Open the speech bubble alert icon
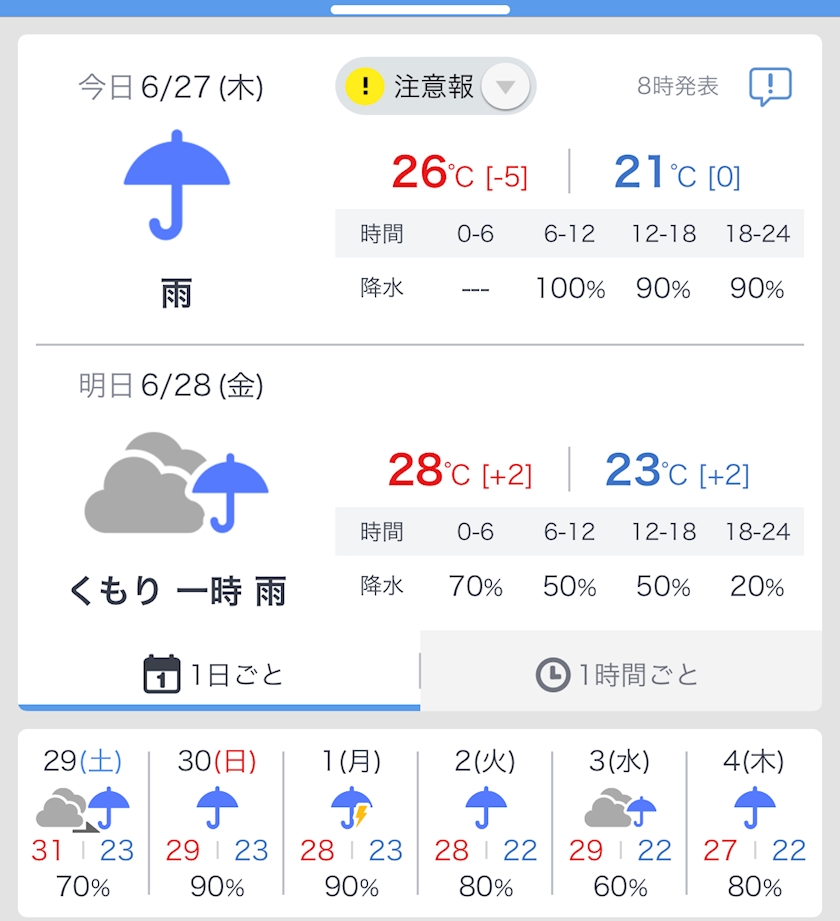 point(770,87)
